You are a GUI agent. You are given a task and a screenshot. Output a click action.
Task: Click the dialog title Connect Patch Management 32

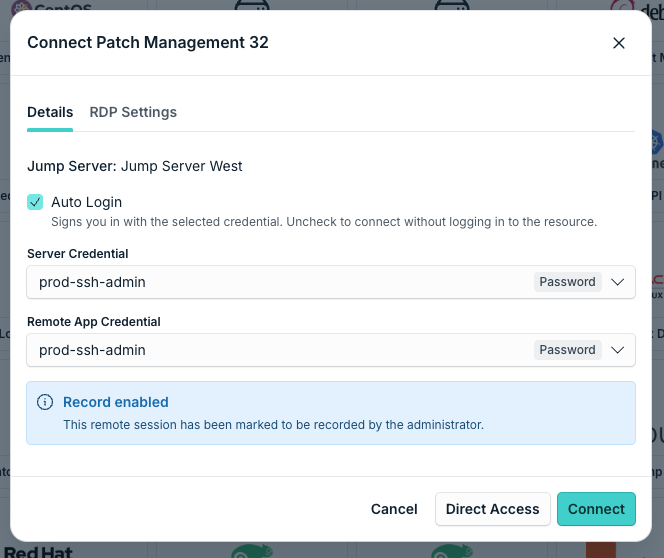pos(148,42)
